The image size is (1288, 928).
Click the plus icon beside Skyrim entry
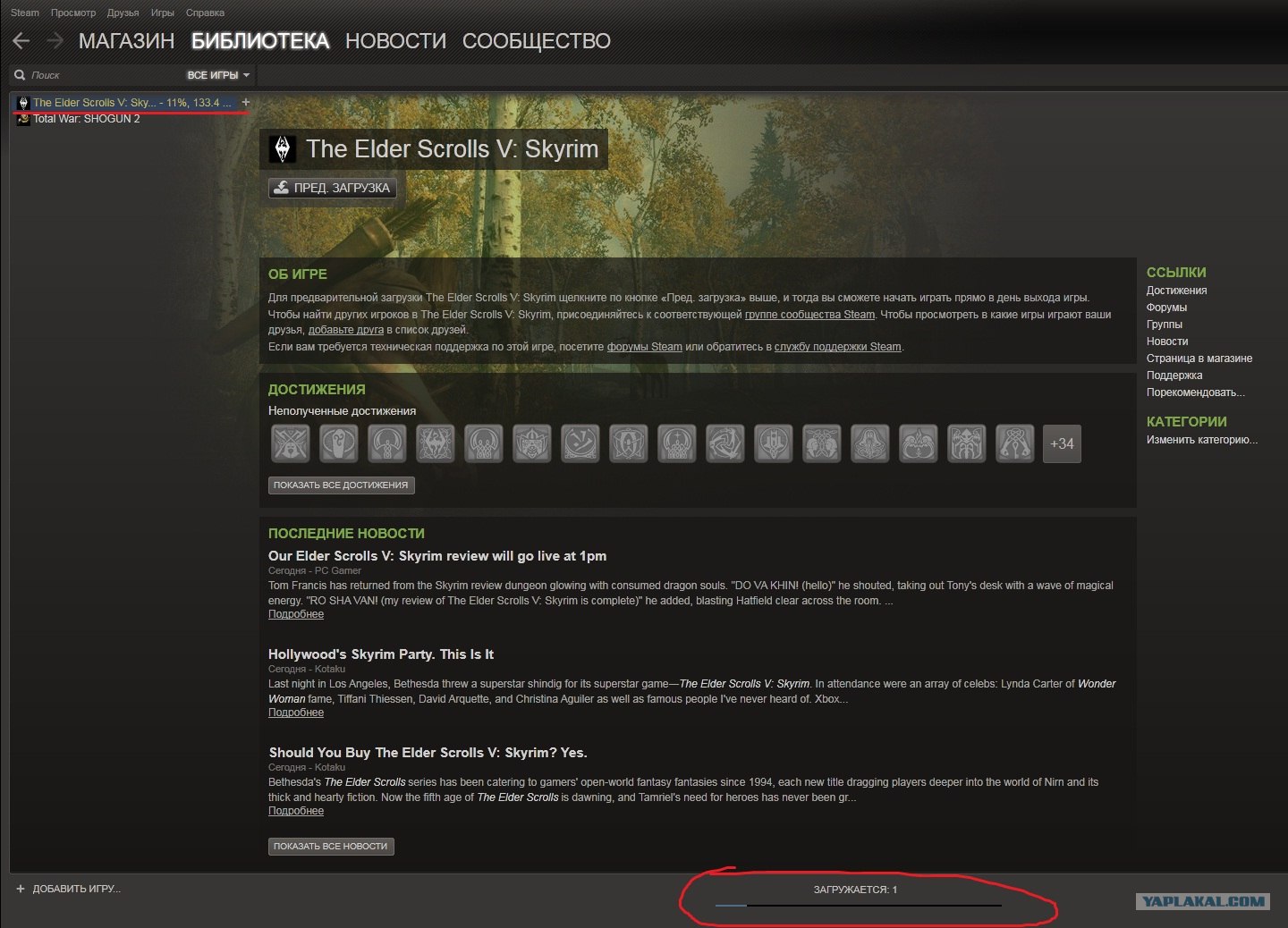[x=246, y=103]
